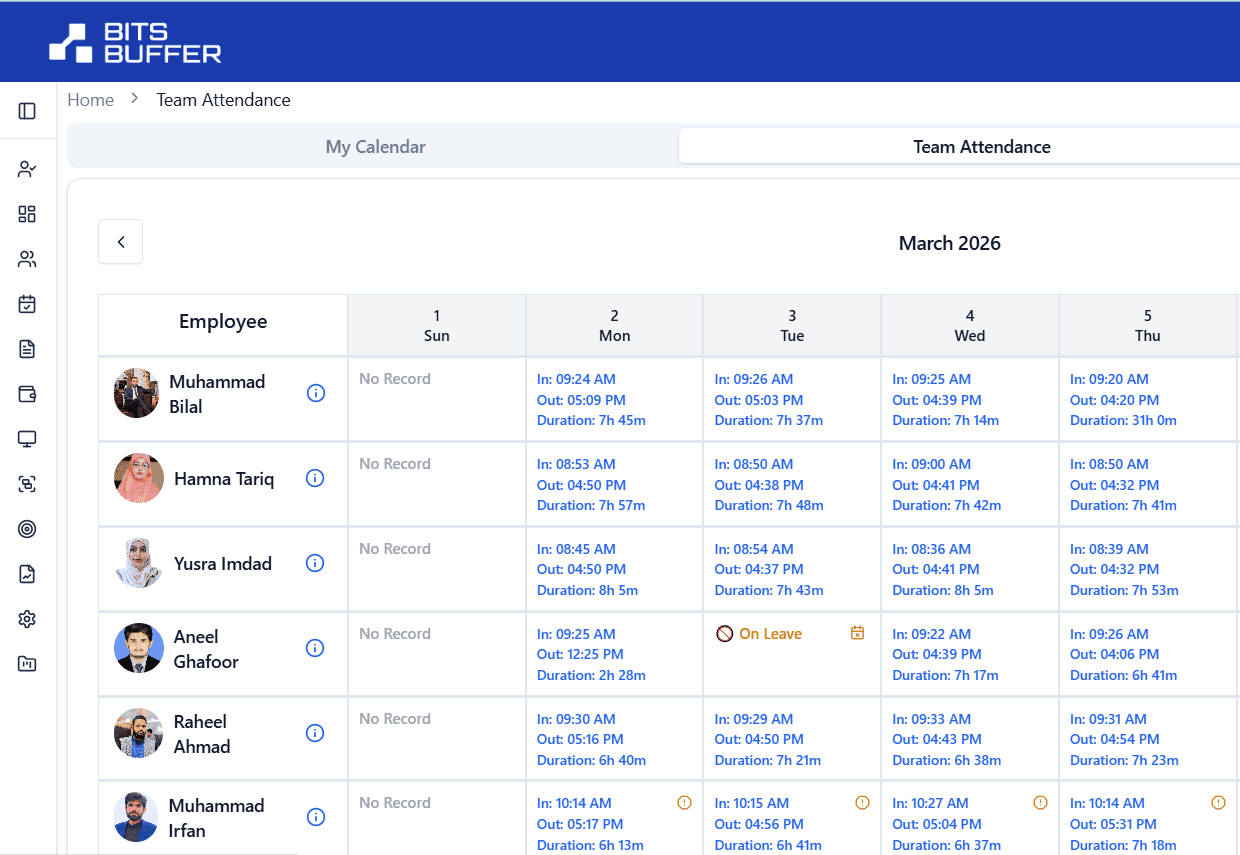Open the monitor screen sidebar icon

click(x=27, y=439)
